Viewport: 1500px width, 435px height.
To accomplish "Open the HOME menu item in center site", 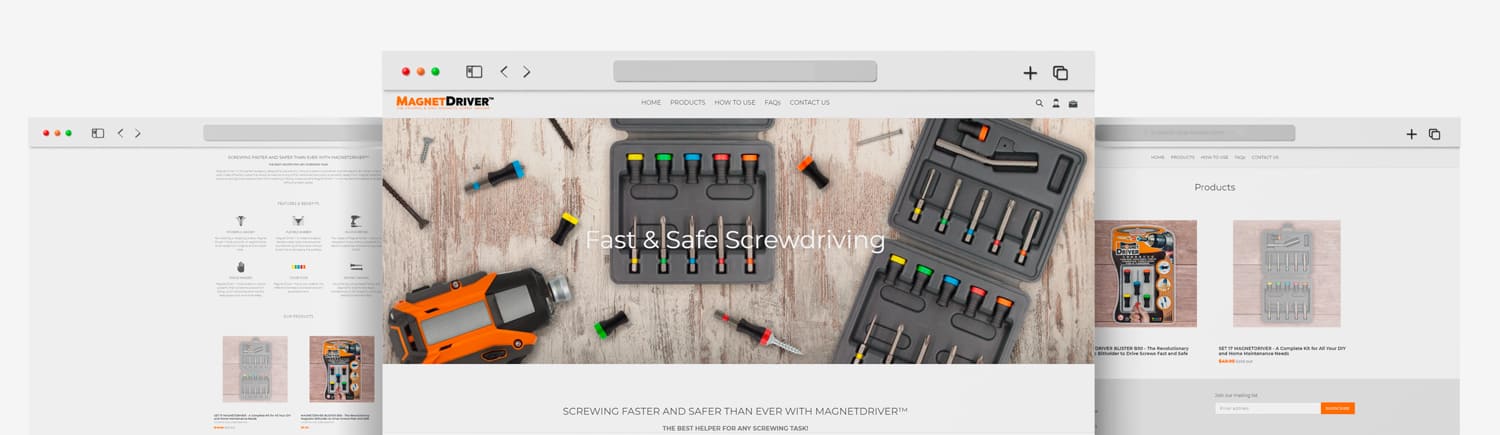I will point(651,102).
